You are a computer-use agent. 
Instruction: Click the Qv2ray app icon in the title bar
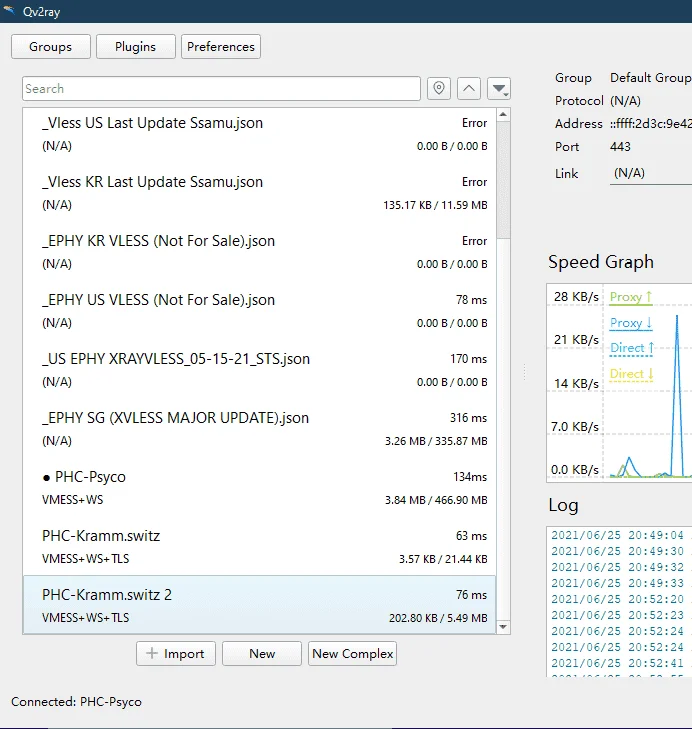coord(9,10)
